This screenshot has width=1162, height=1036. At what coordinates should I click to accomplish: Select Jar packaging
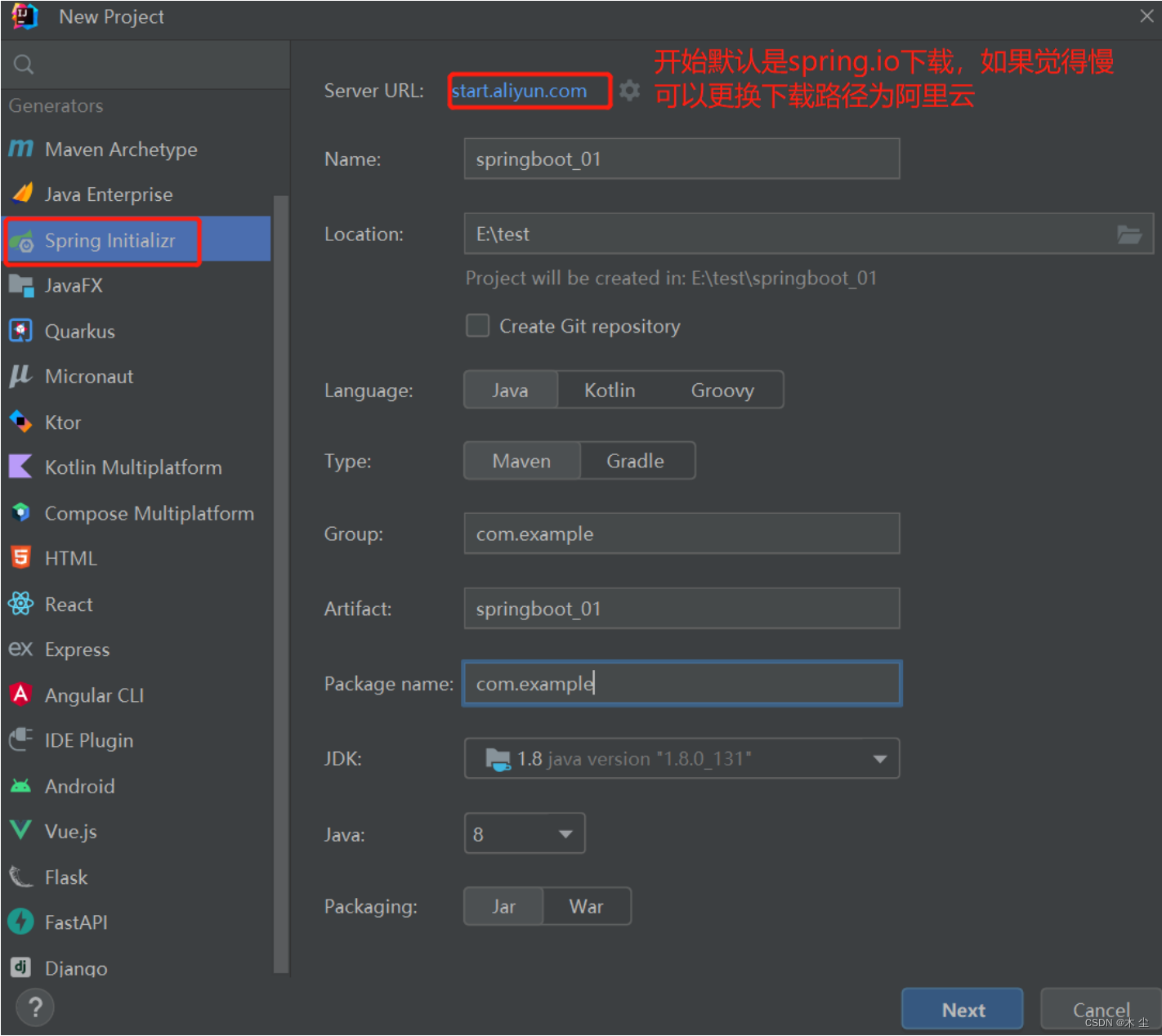click(503, 907)
